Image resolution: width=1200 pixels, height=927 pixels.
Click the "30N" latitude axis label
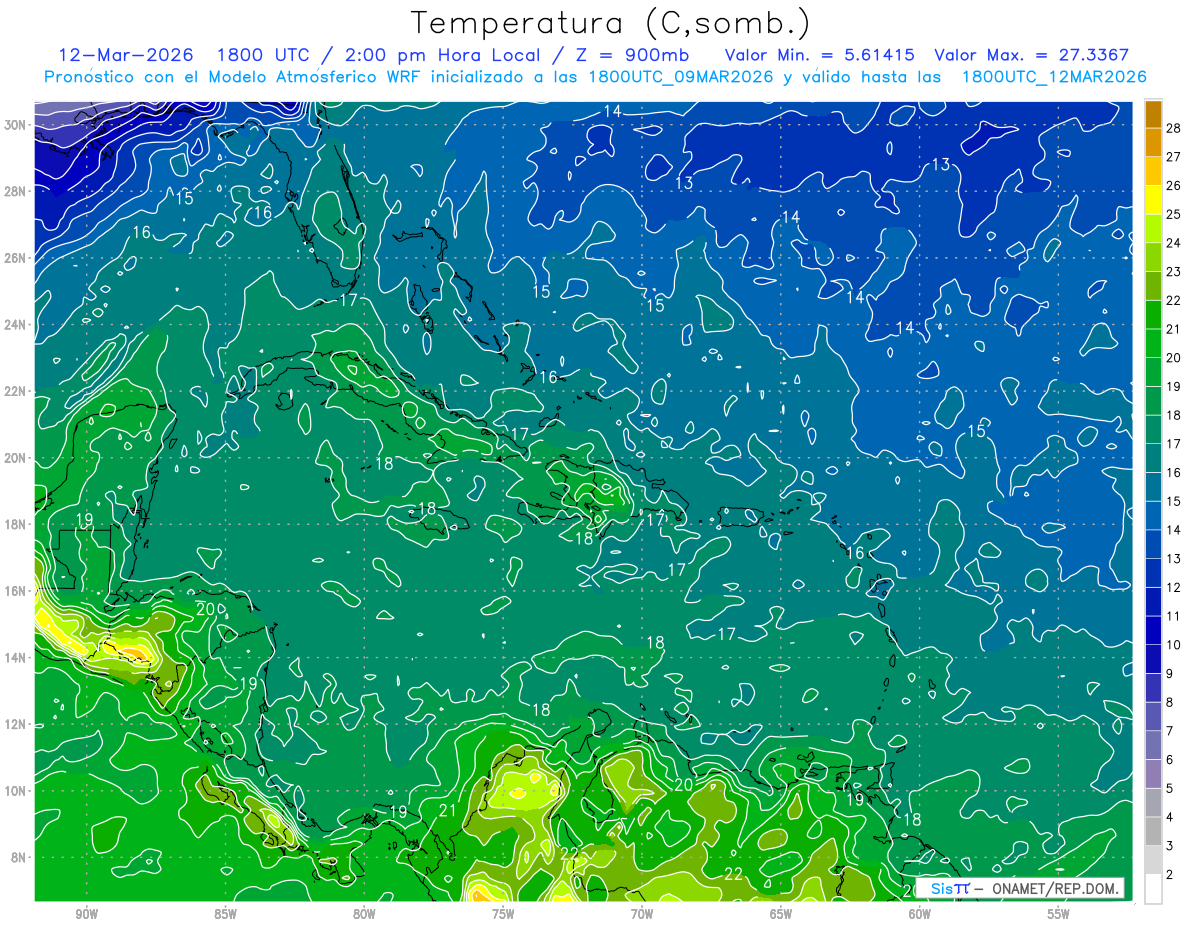[16, 124]
